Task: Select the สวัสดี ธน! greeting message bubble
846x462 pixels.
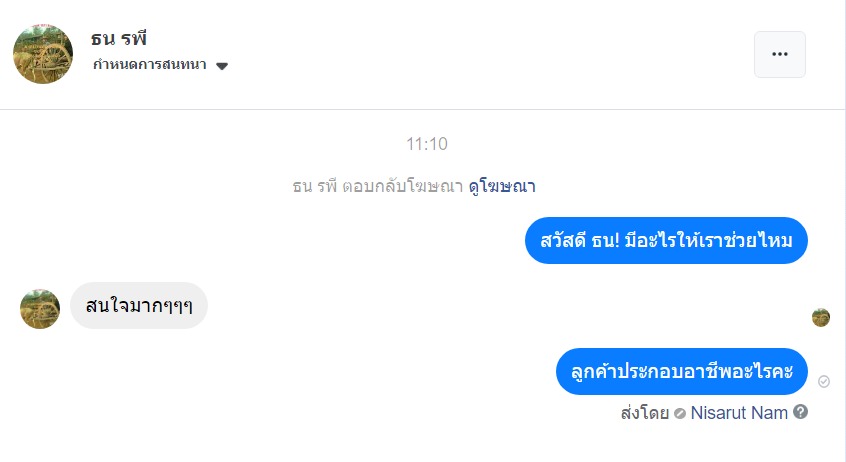Action: (666, 240)
